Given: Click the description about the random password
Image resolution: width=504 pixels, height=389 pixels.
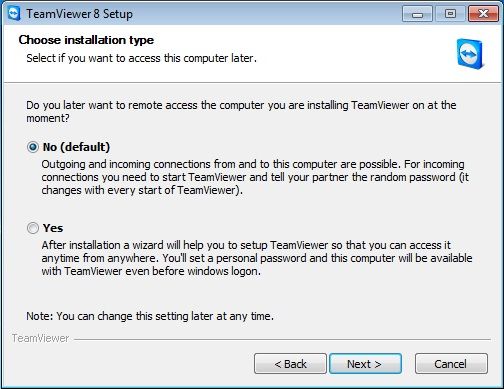Looking at the screenshot, I should click(x=255, y=177).
